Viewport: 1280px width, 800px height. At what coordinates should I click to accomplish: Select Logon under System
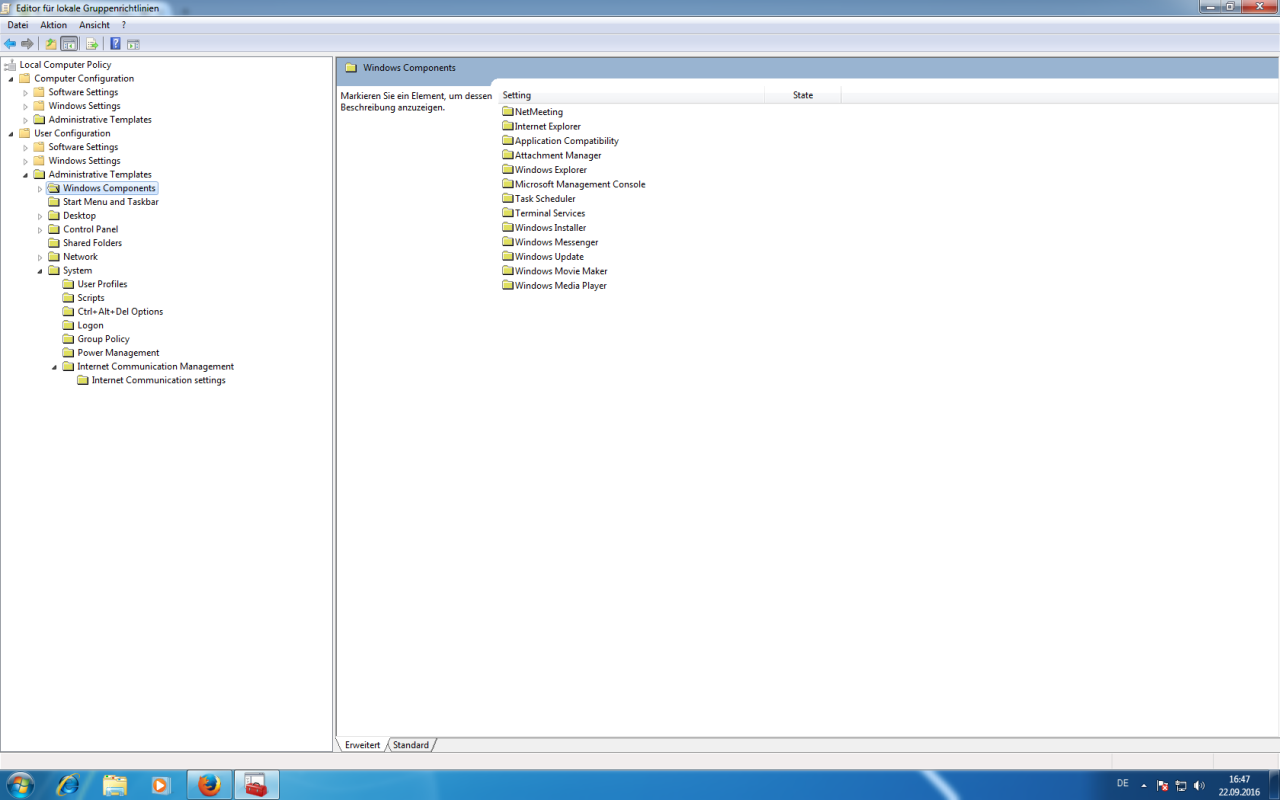[90, 325]
